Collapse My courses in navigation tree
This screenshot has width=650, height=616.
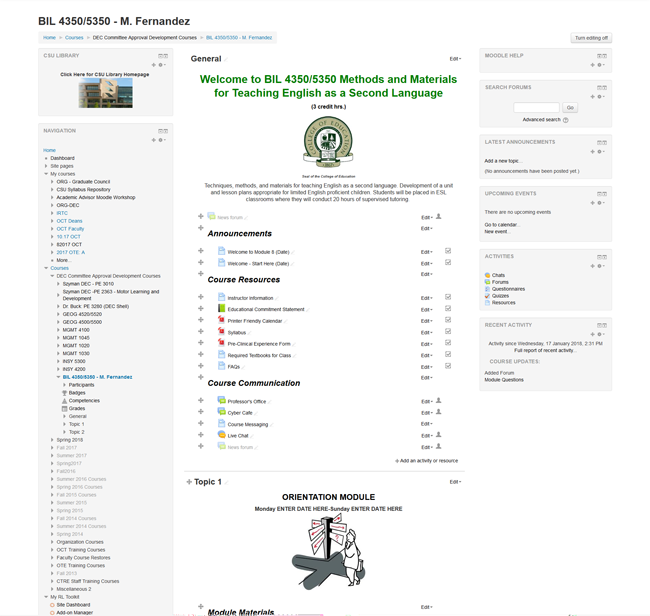(x=46, y=174)
